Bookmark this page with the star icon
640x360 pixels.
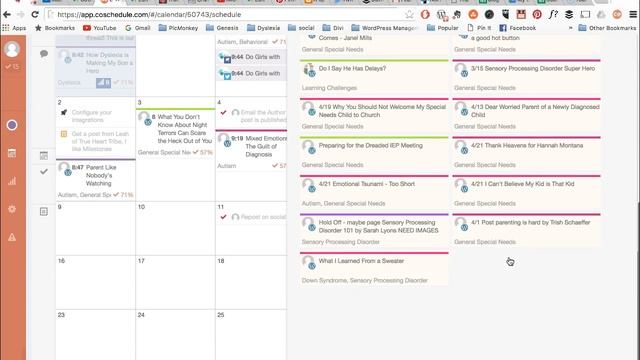409,15
